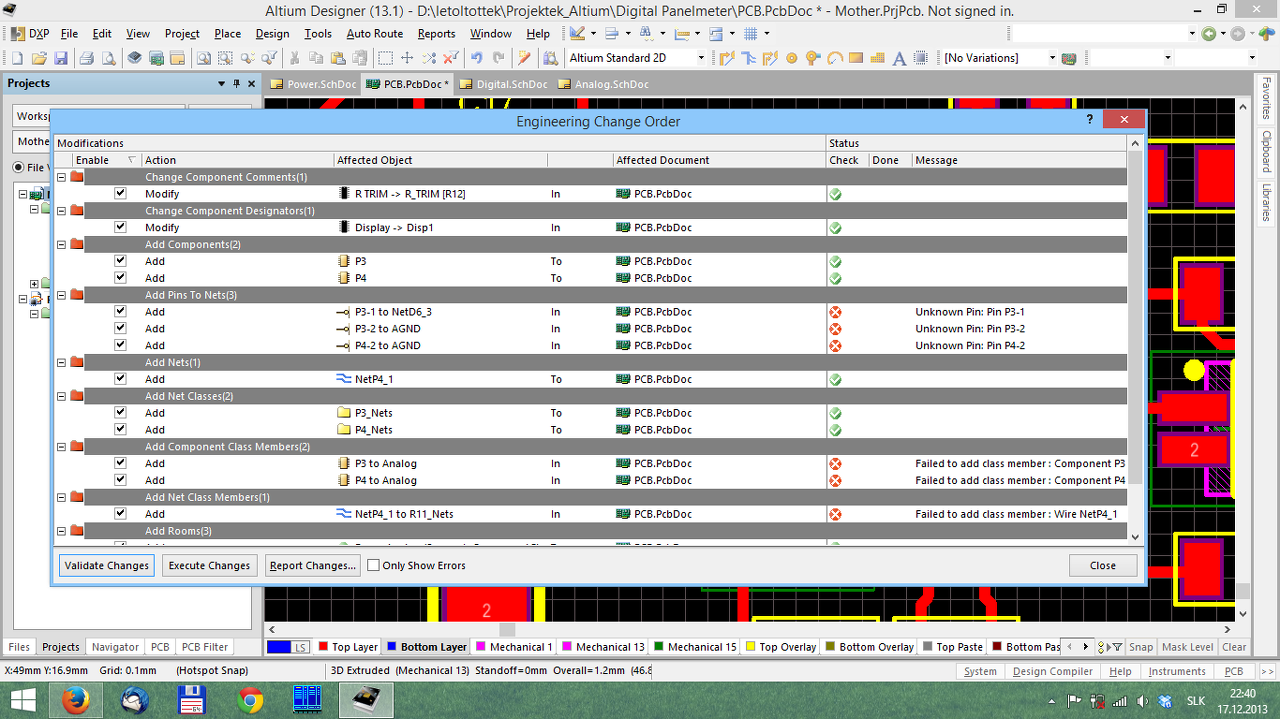Screen dimensions: 1280x719
Task: Collapse Add Rooms group
Action: tap(61, 530)
